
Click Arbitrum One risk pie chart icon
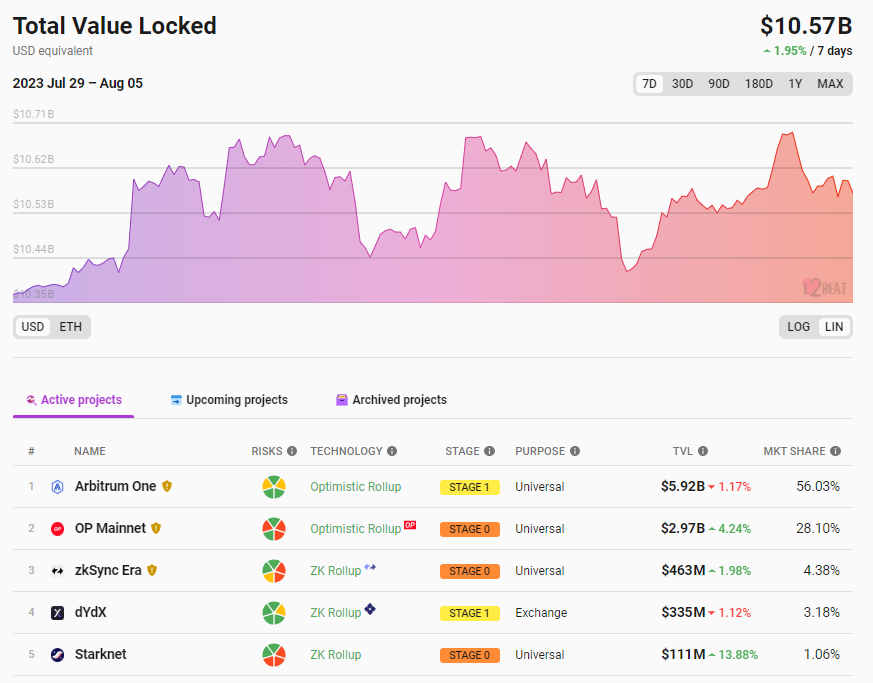pyautogui.click(x=274, y=487)
